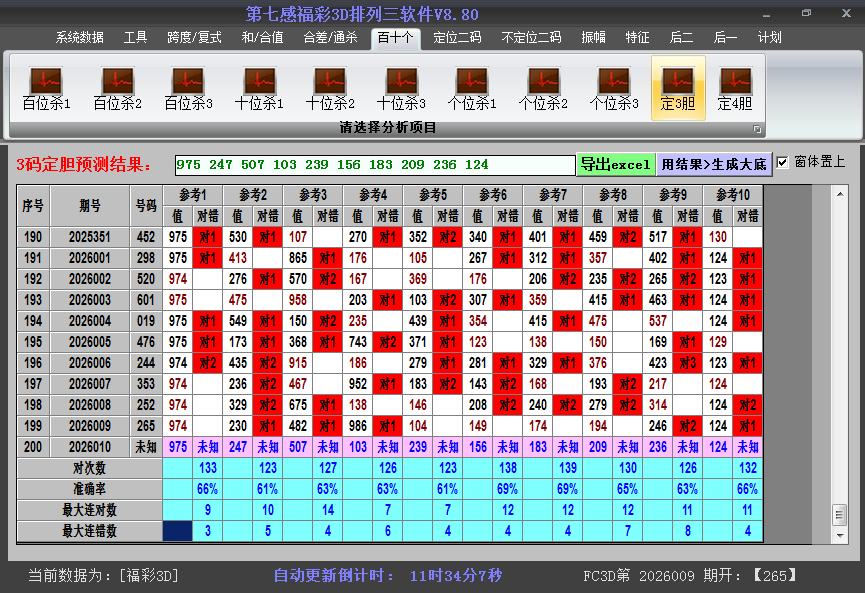The image size is (865, 593).
Task: Open the 十位杀3 analysis item
Action: [x=401, y=88]
